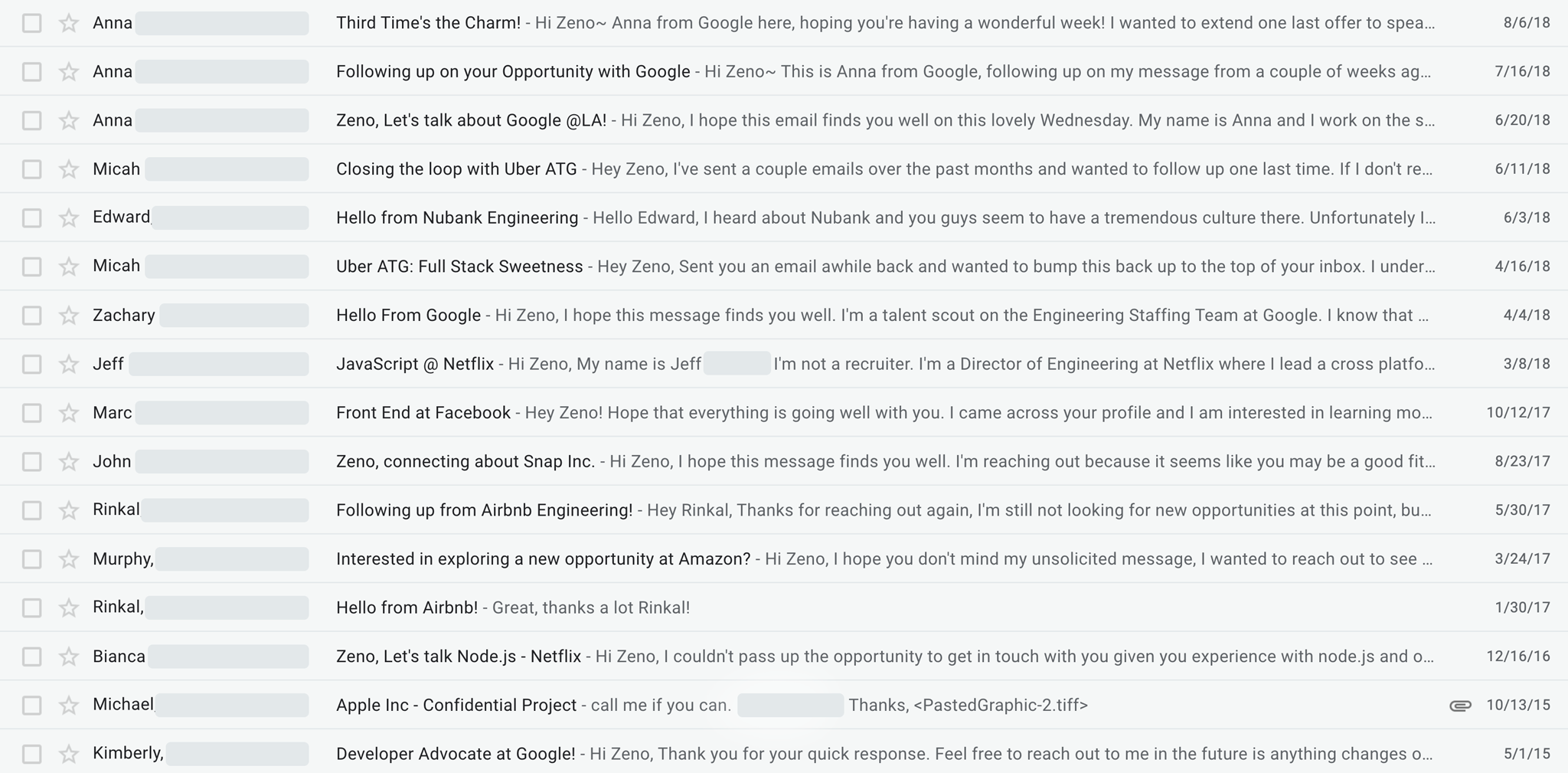Check the checkbox on Anna's "Following up" email
Image resolution: width=1568 pixels, height=773 pixels.
pyautogui.click(x=31, y=70)
